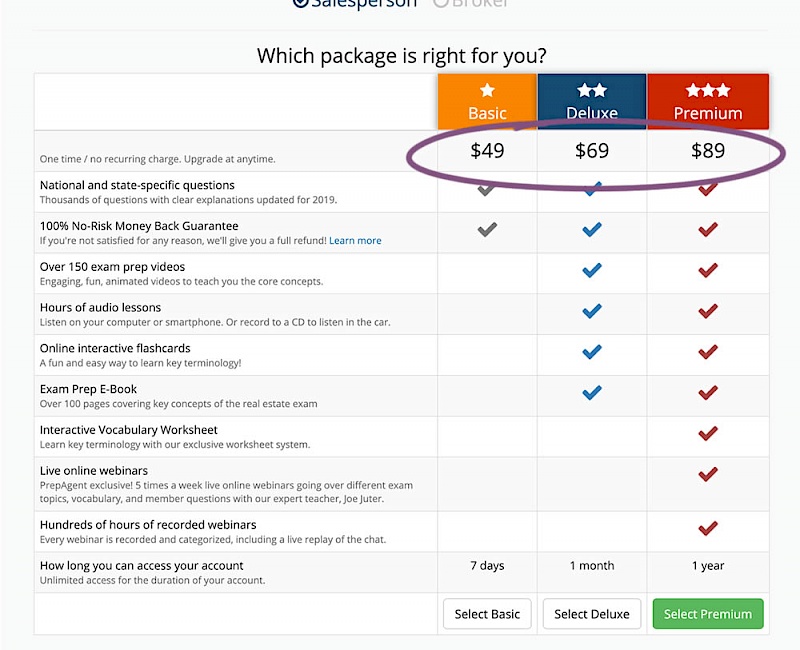Click Premium red checkmark for Vocabulary Worksheet
800x650 pixels.
click(x=708, y=434)
